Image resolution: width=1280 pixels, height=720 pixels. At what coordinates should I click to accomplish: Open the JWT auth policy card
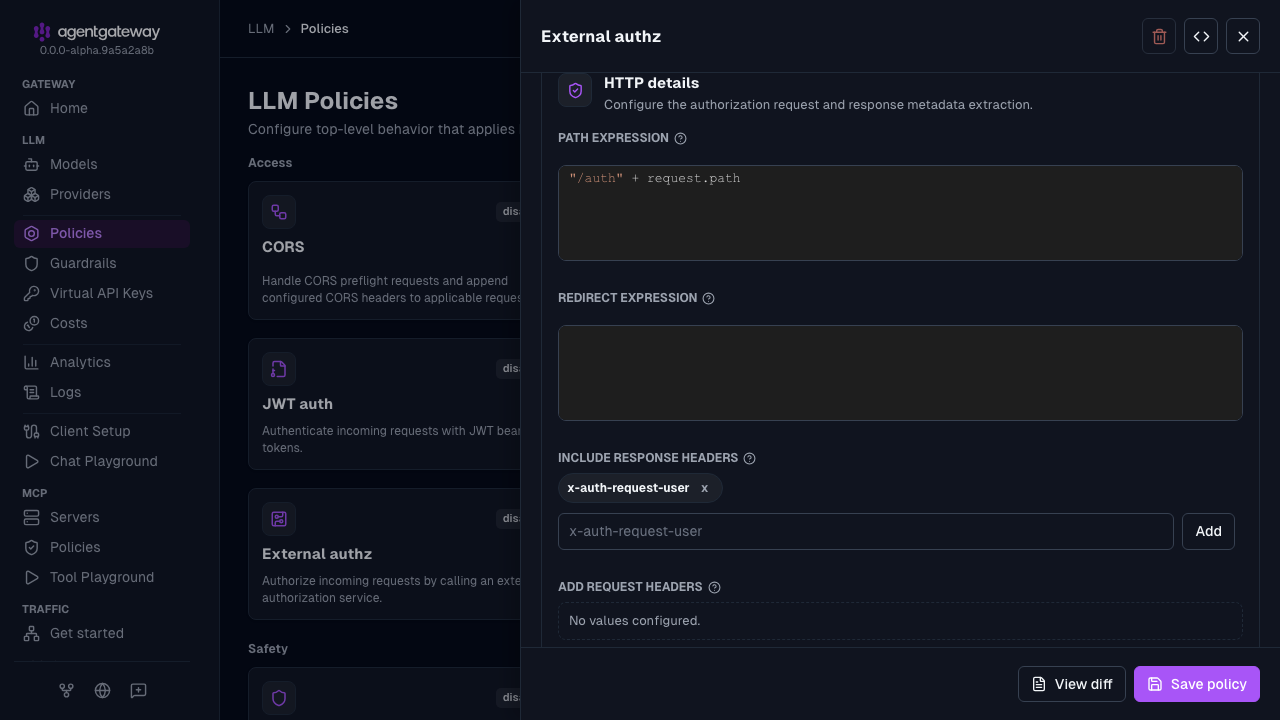(x=384, y=404)
